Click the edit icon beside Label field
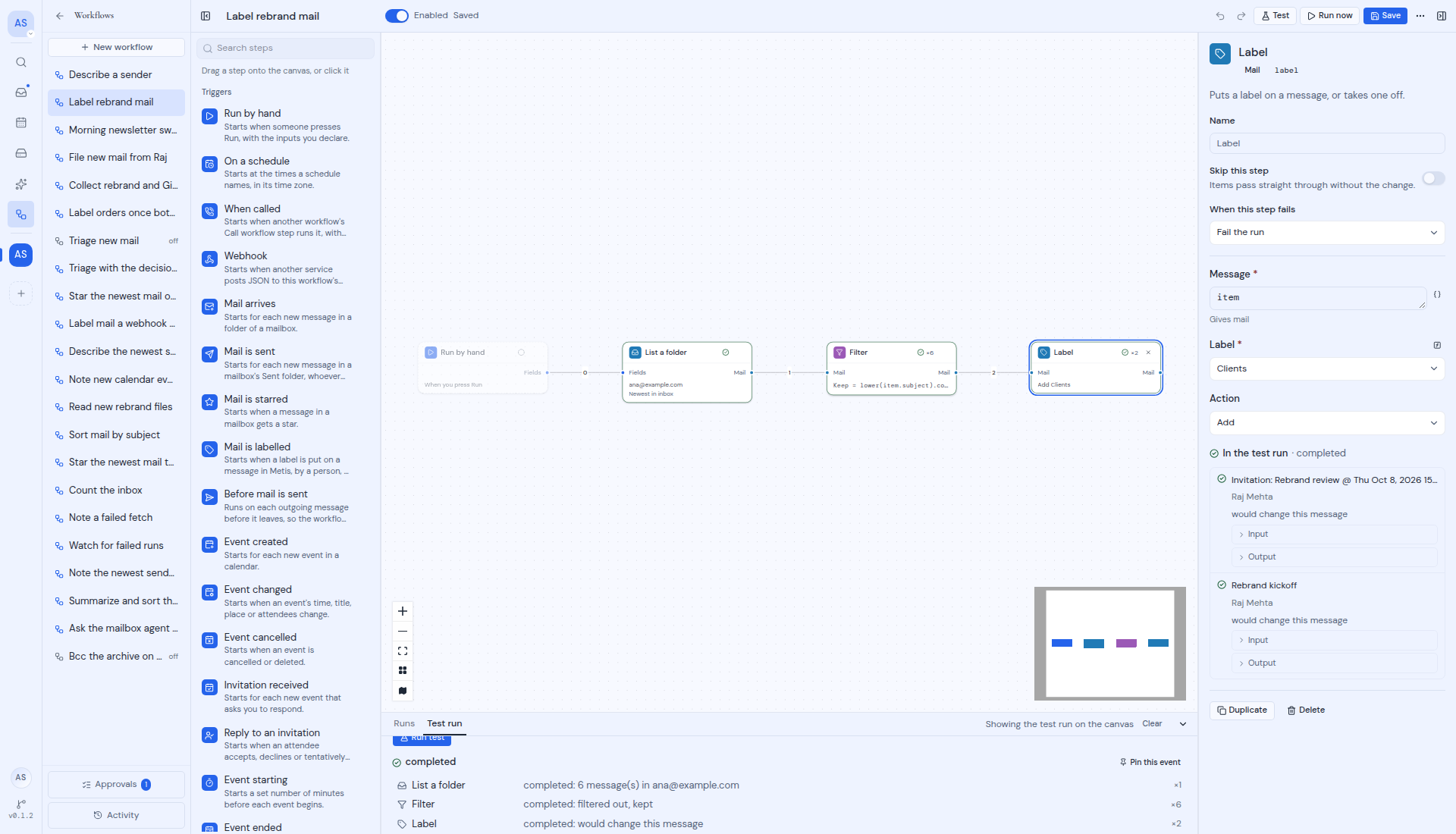The image size is (1456, 834). 1437,345
